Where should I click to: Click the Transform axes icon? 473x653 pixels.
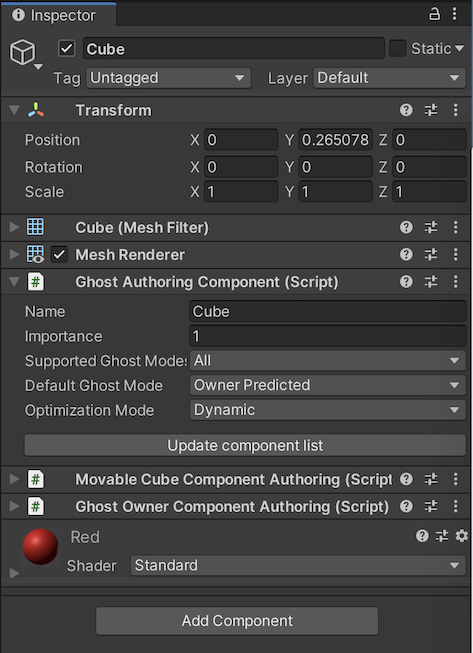pos(36,110)
